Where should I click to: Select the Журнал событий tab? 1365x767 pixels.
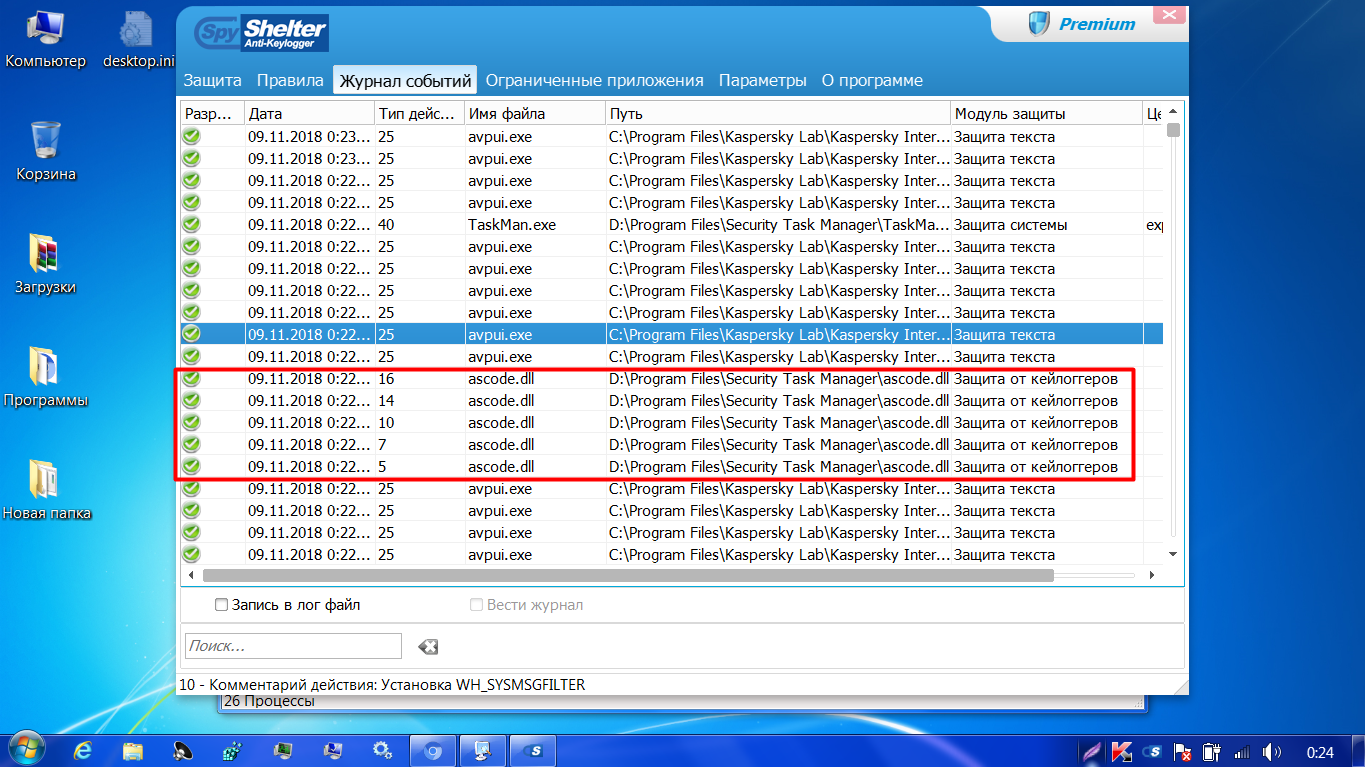[x=406, y=80]
